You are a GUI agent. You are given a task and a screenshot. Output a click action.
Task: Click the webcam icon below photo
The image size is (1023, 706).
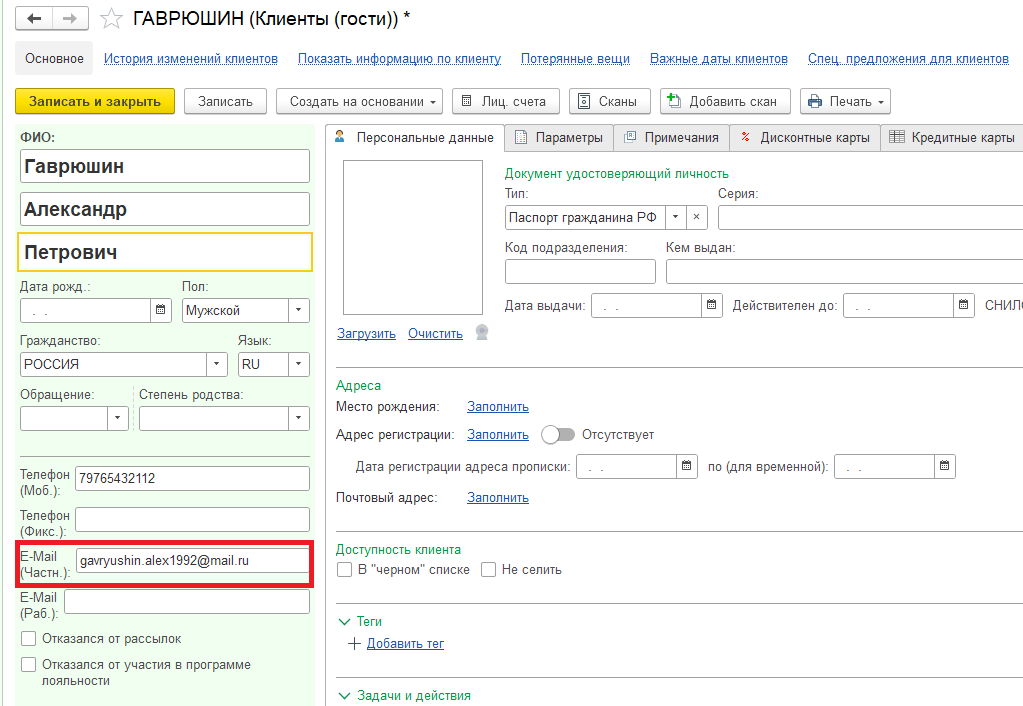coord(482,333)
